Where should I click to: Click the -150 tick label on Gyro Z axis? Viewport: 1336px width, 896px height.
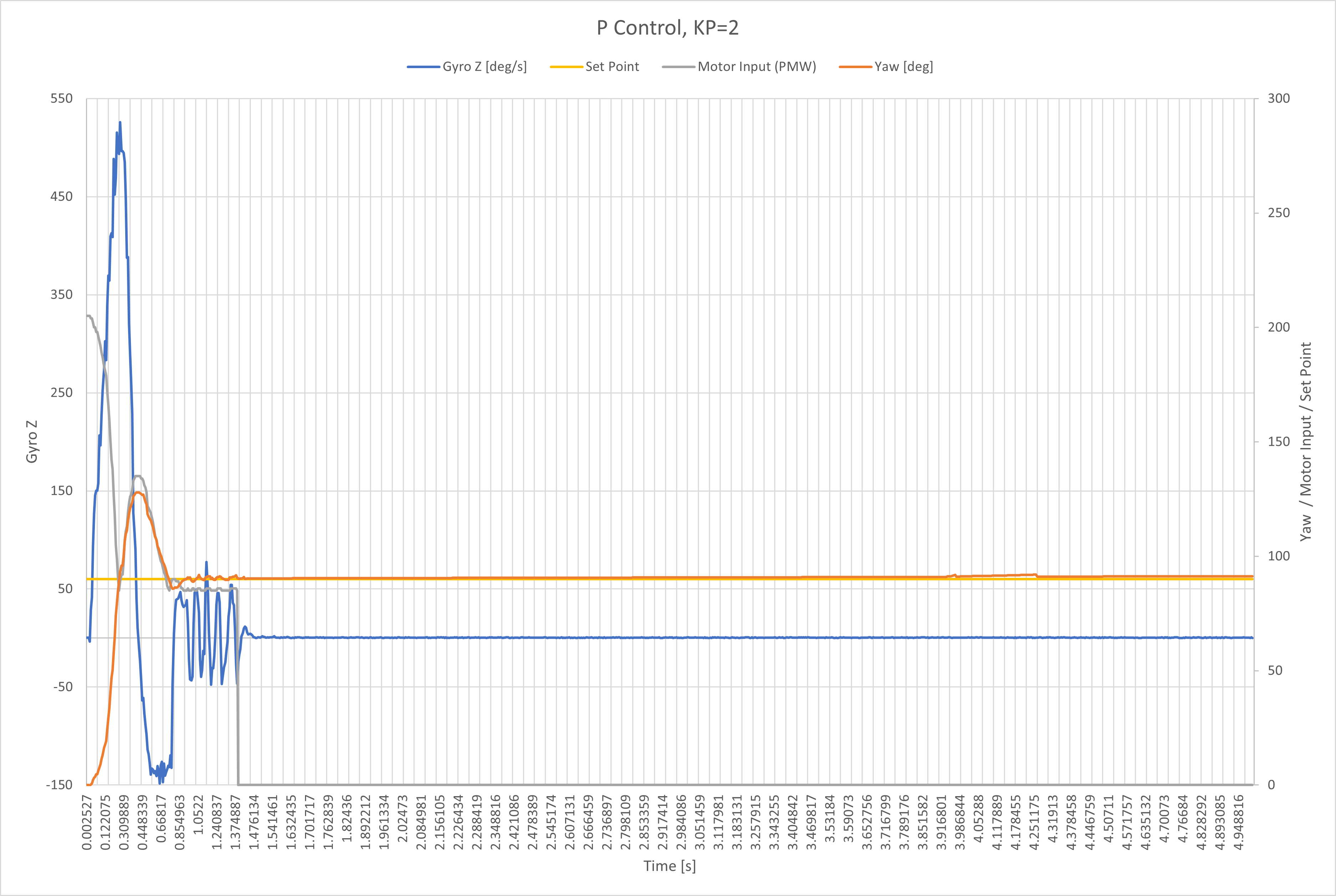(60, 785)
